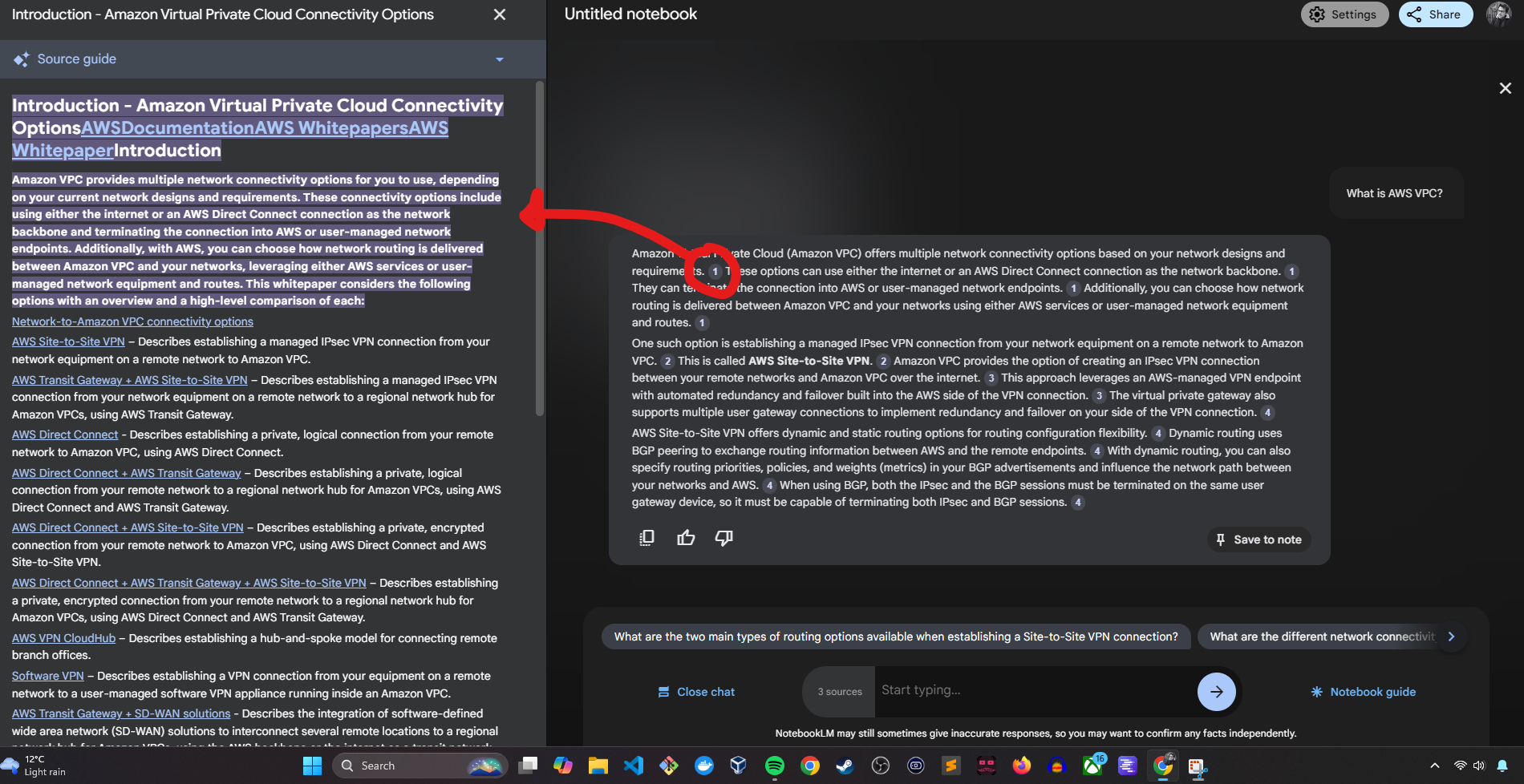The width and height of the screenshot is (1524, 784).
Task: Open AWS Direct Connect + AWS Transit Gateway link
Action: click(x=127, y=473)
